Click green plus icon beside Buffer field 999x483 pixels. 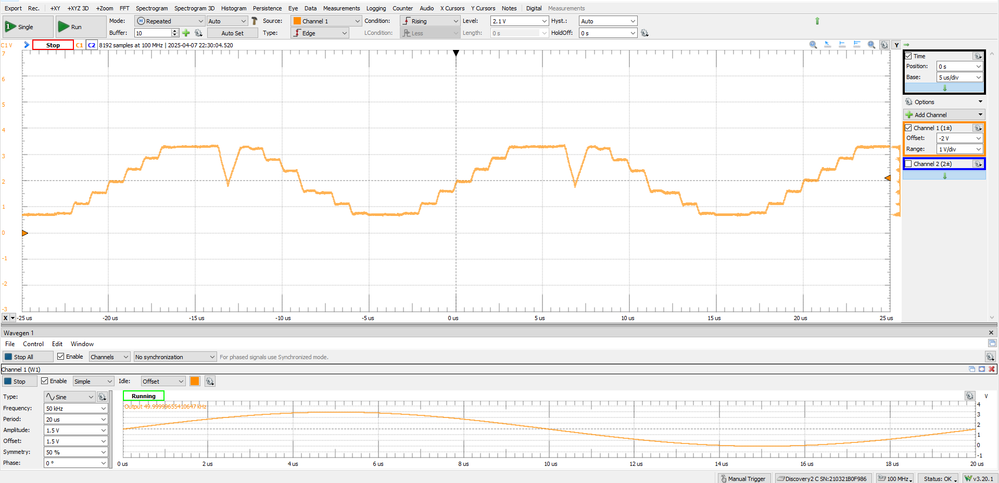click(x=186, y=32)
